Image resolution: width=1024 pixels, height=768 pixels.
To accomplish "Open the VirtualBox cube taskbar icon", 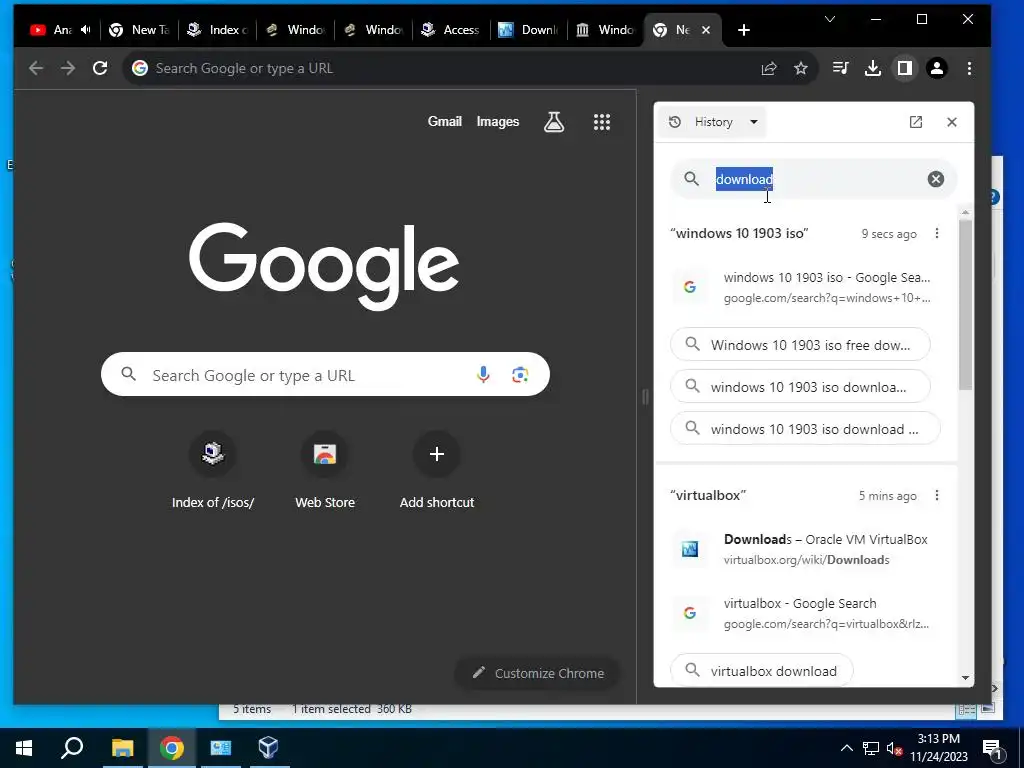I will [268, 748].
